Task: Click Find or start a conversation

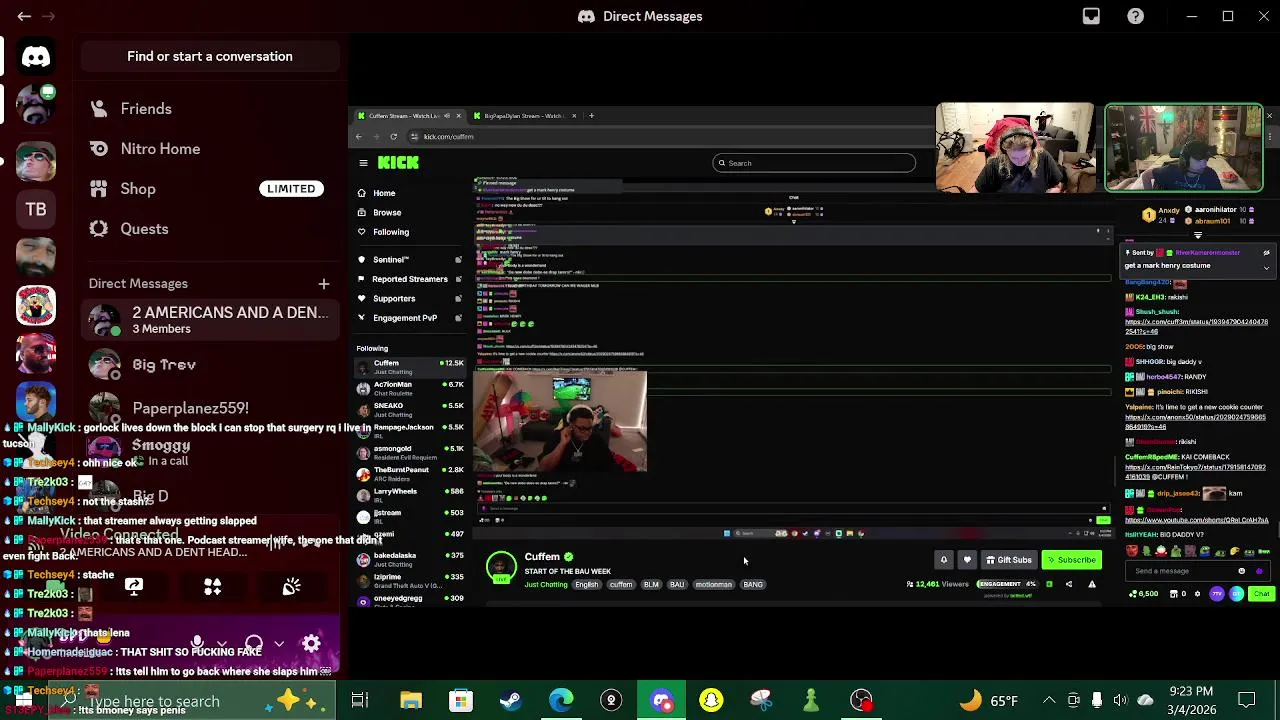Action: pos(210,57)
